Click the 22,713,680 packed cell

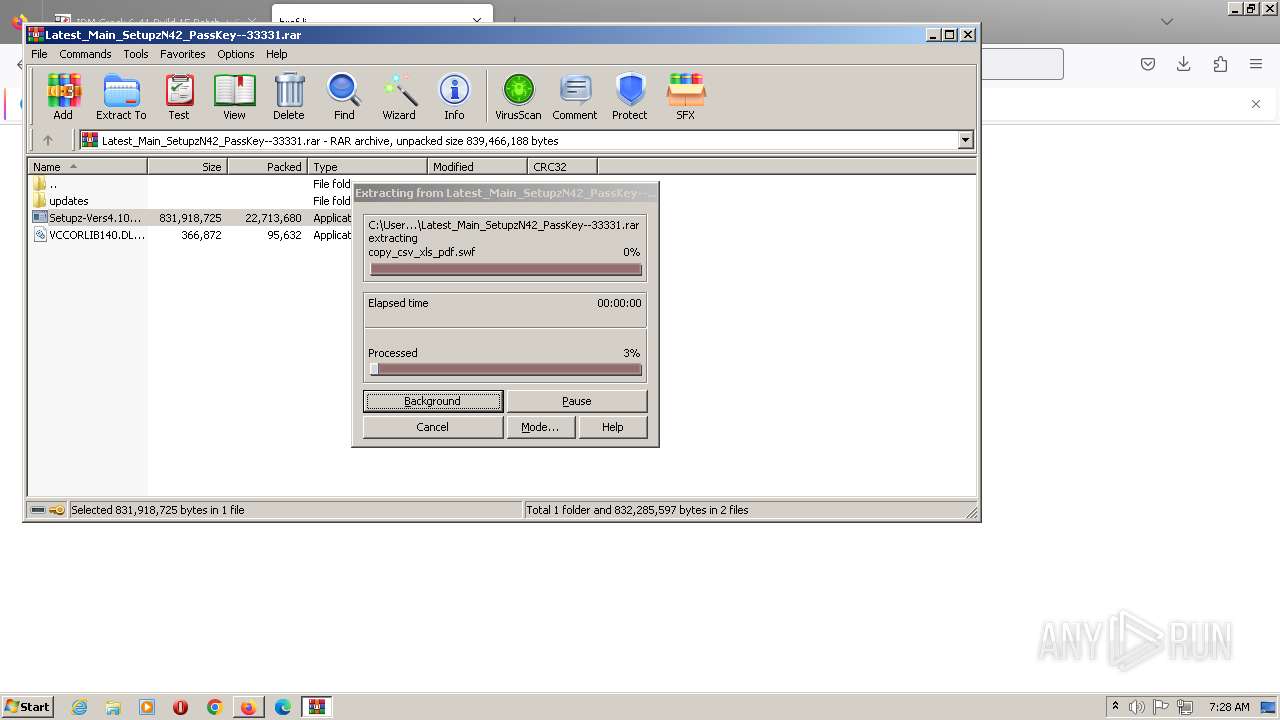point(273,218)
